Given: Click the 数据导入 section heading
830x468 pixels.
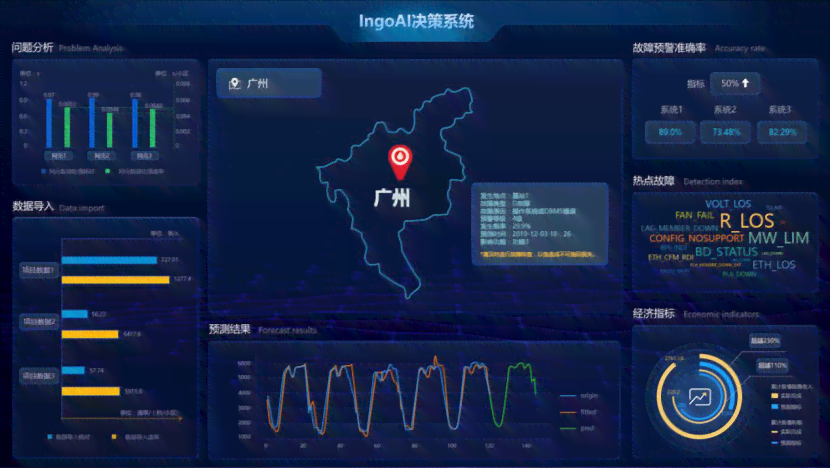Looking at the screenshot, I should click(x=33, y=206).
